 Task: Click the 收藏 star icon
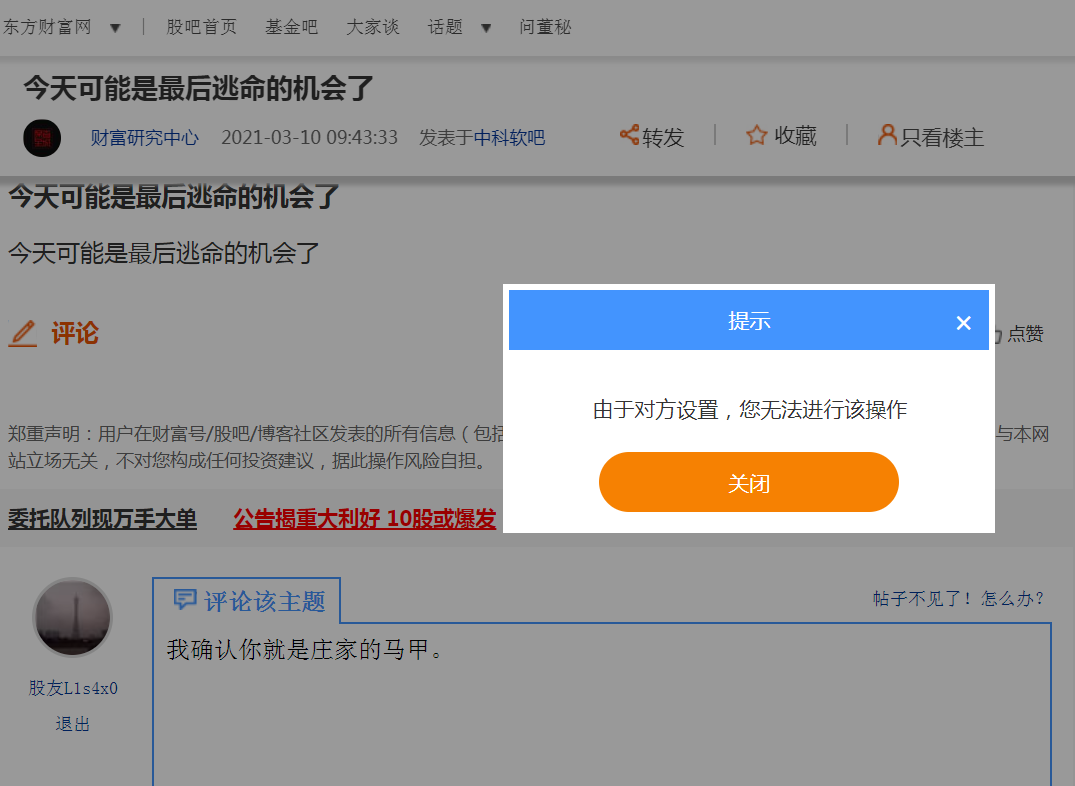(756, 135)
